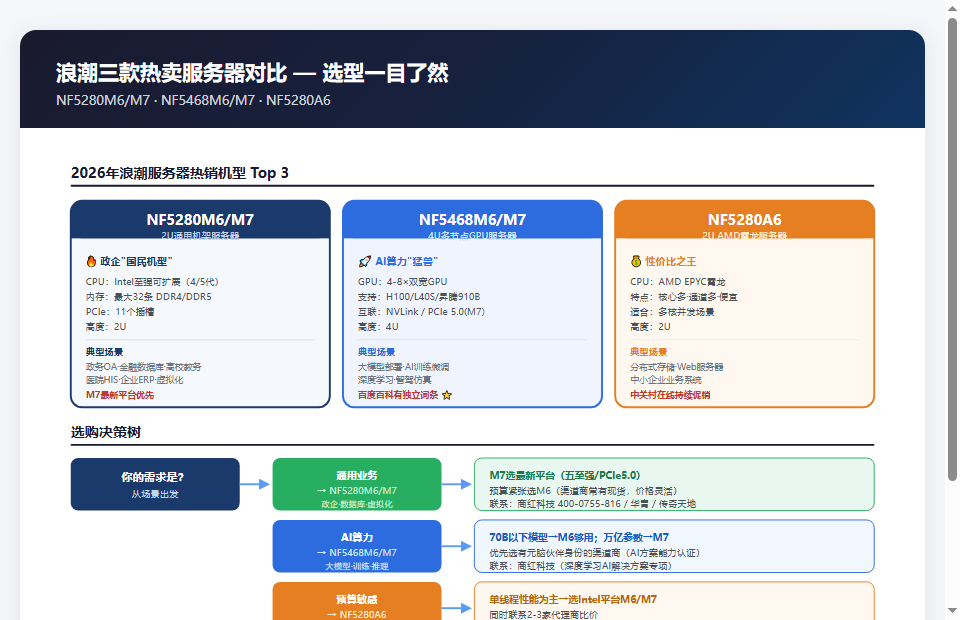
Task: Click the subtitle NF5280M6/M7 · NF5468M6/M7 · NF5280A6
Action: tap(193, 100)
